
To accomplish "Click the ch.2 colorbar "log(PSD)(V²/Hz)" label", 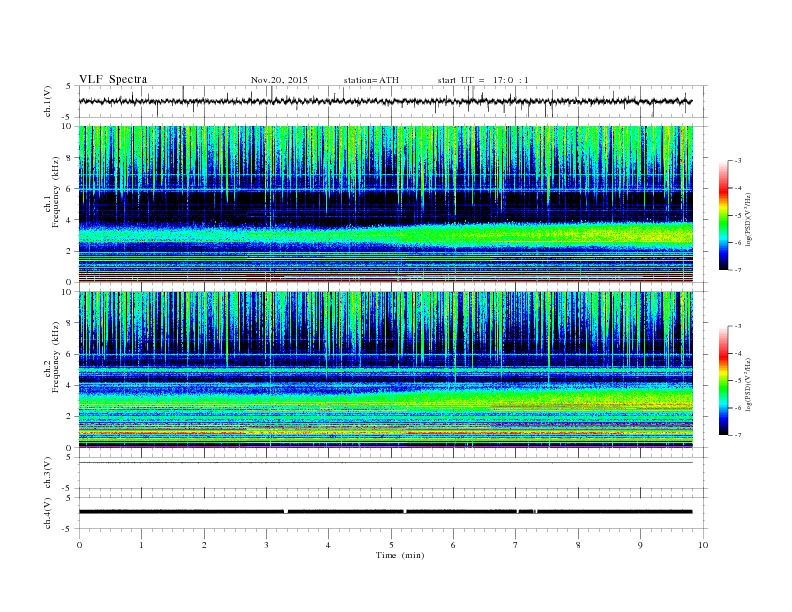I will pos(748,384).
